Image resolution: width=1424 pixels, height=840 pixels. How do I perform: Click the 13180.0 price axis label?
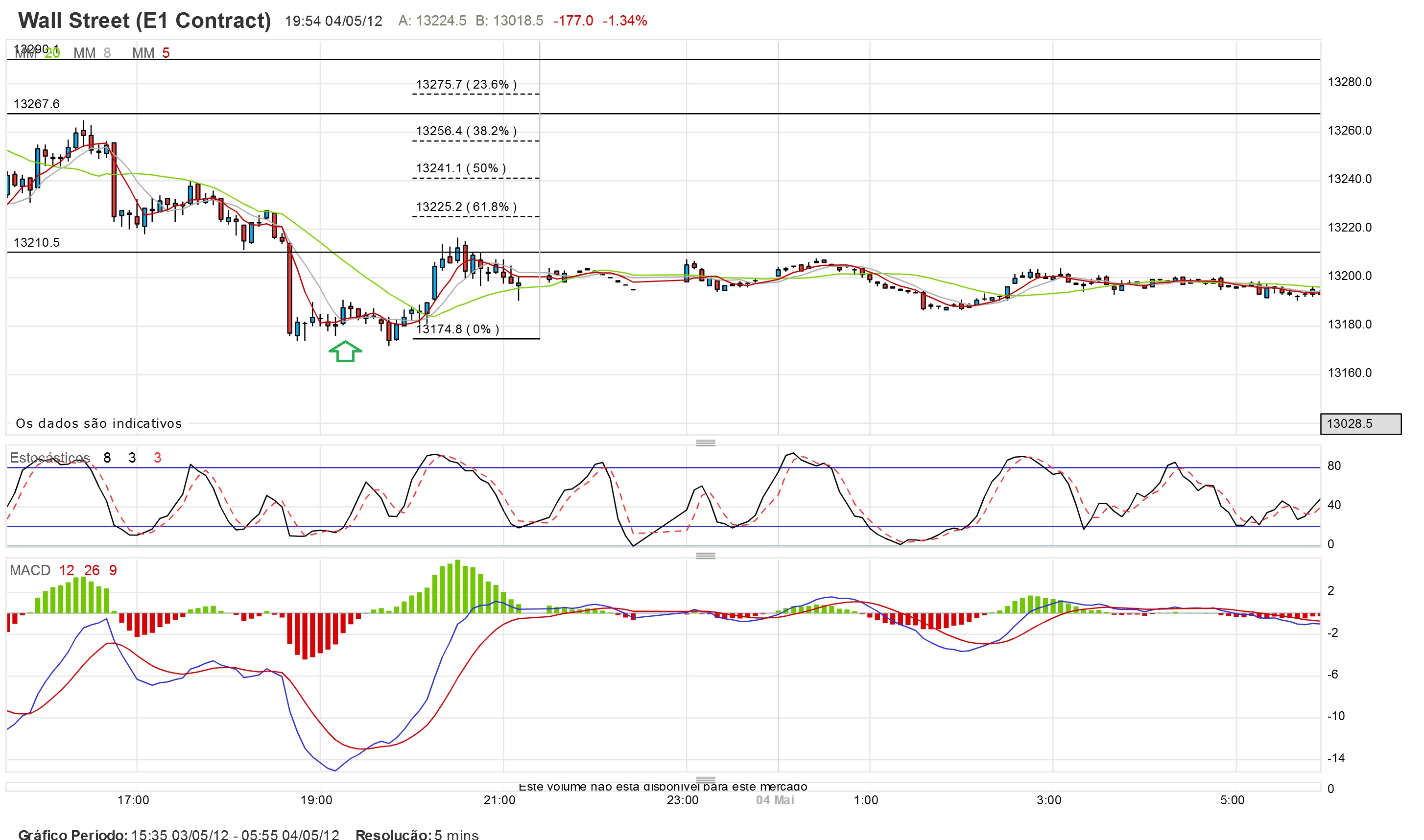(x=1350, y=325)
